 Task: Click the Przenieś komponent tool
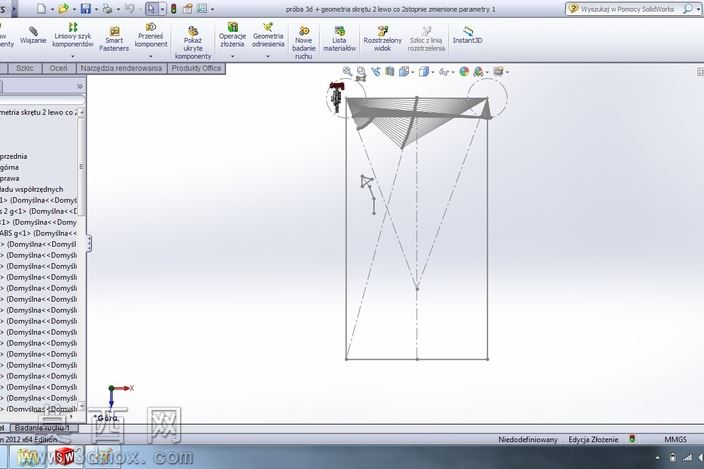tap(151, 35)
